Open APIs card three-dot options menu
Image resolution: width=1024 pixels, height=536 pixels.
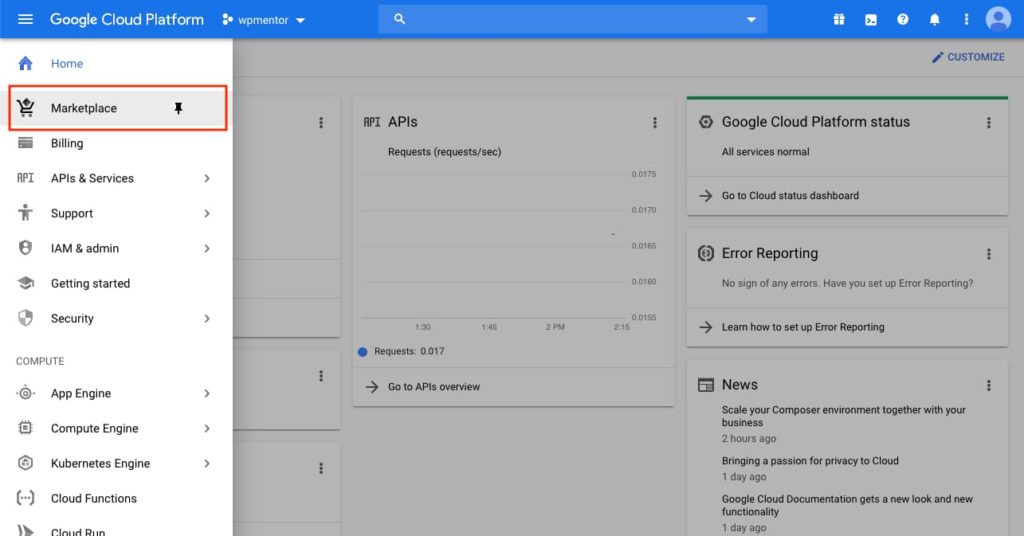655,123
